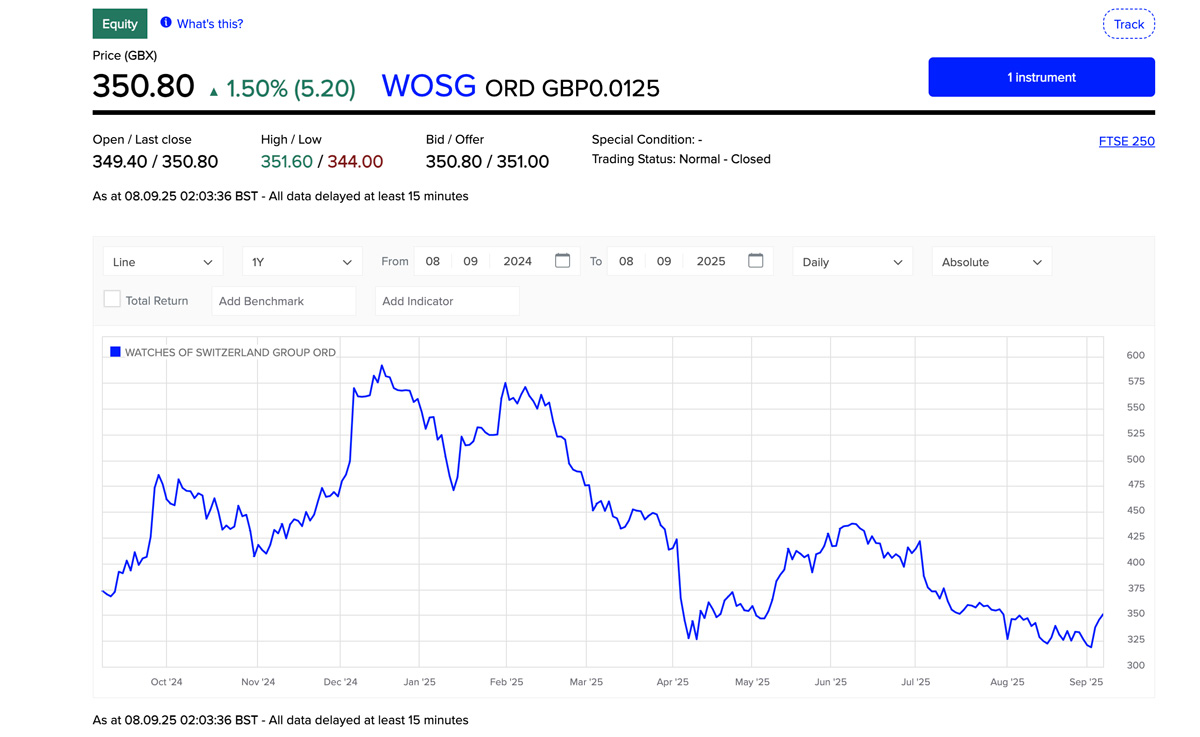Image resolution: width=1200 pixels, height=737 pixels.
Task: Click the info icon beside What's this
Action: (166, 23)
